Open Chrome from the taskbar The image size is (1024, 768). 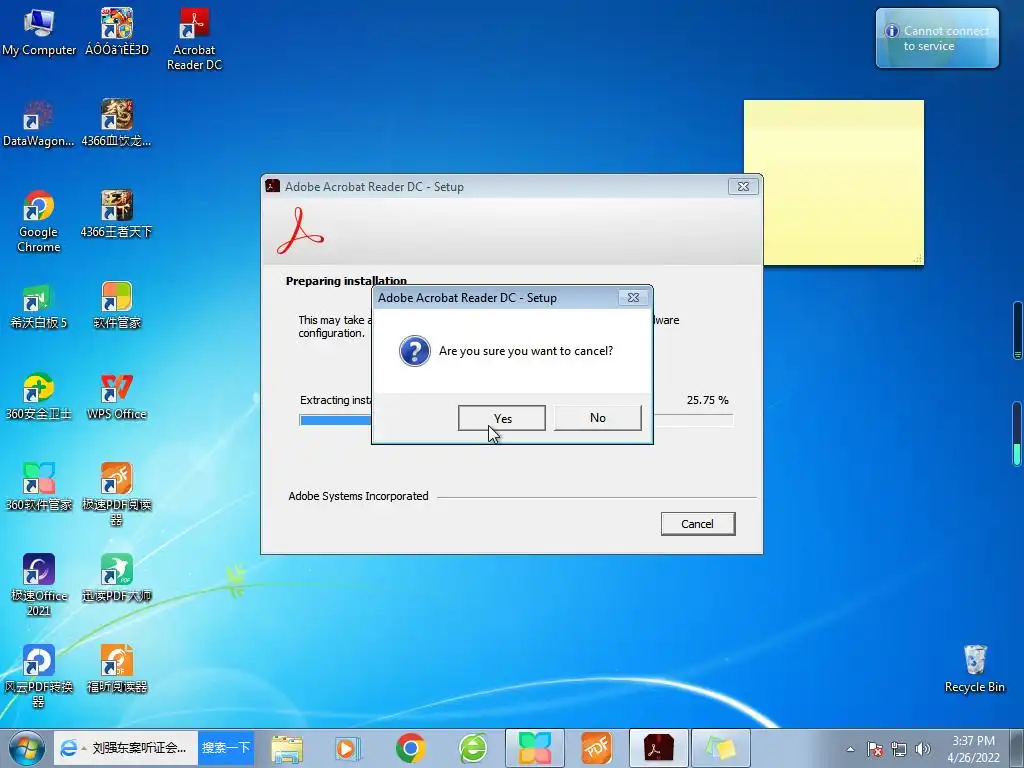point(411,748)
